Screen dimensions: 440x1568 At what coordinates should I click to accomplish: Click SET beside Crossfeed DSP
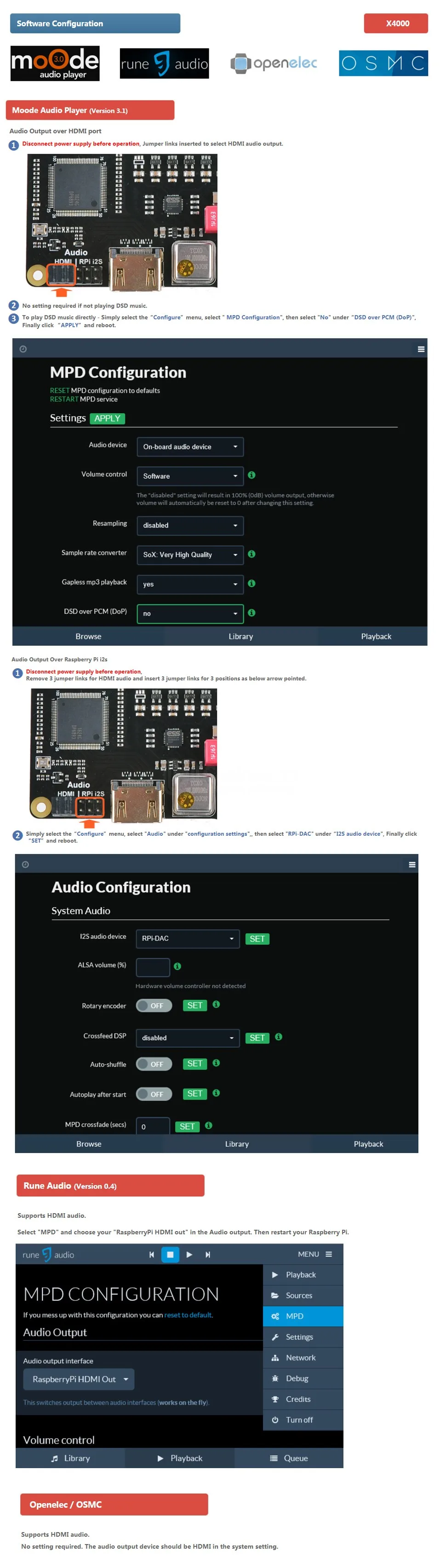pos(257,1038)
